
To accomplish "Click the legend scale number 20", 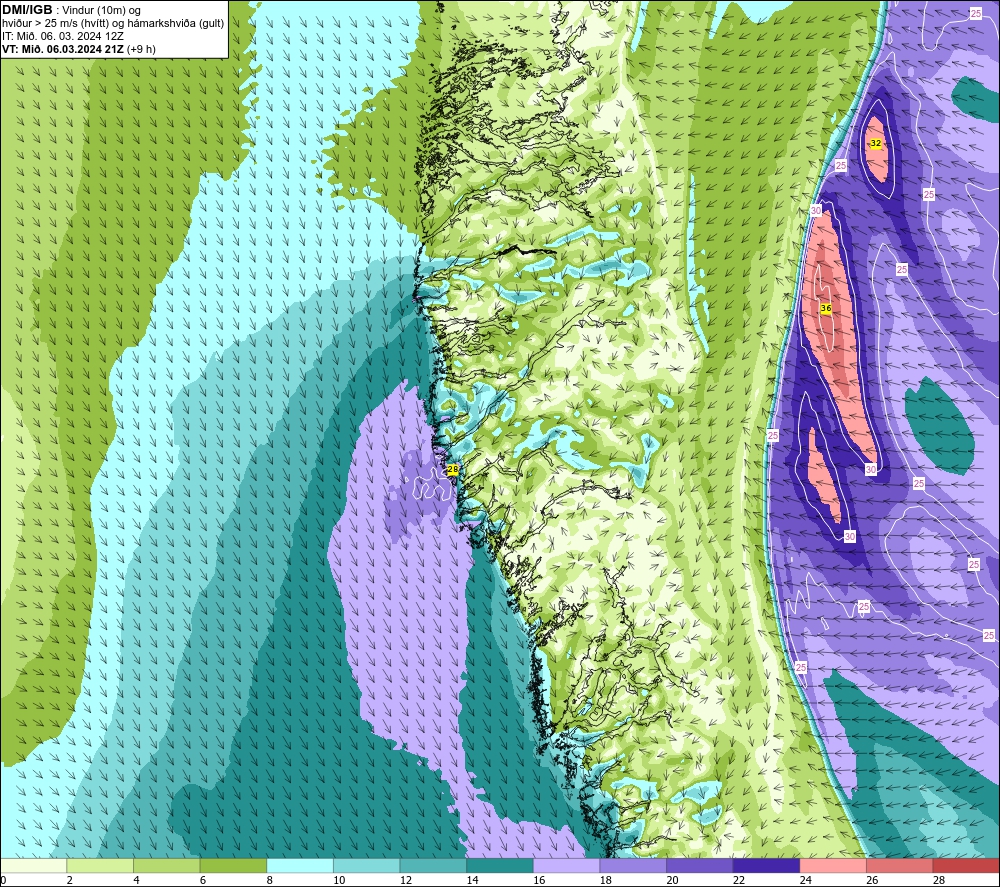I will pos(672,880).
